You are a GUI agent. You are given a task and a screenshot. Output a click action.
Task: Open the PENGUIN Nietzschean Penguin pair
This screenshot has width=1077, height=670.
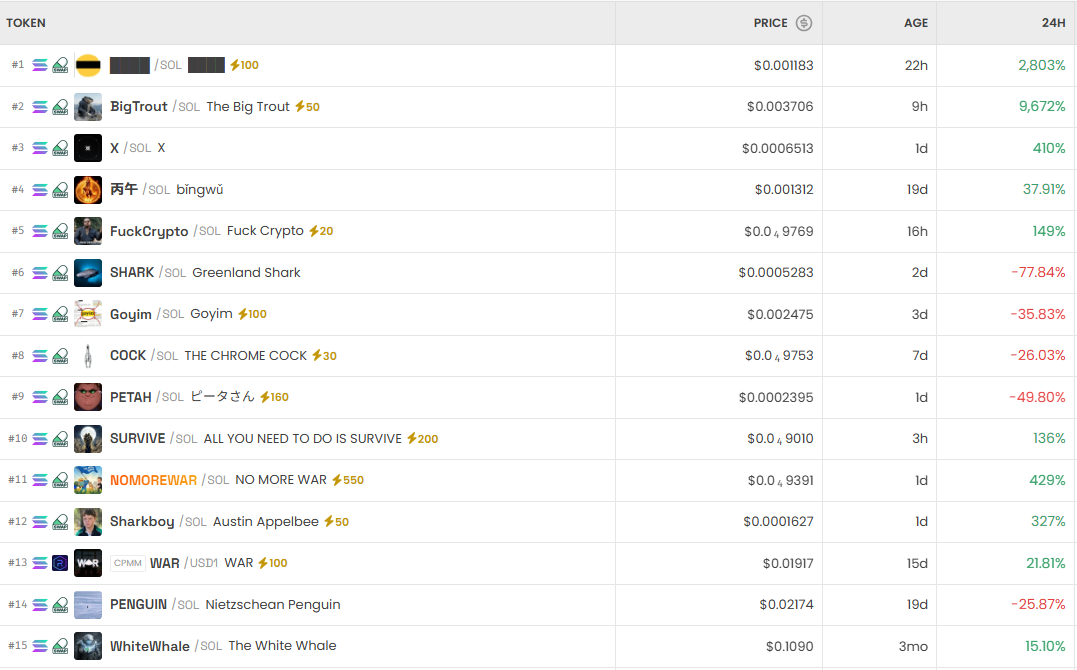pos(138,605)
